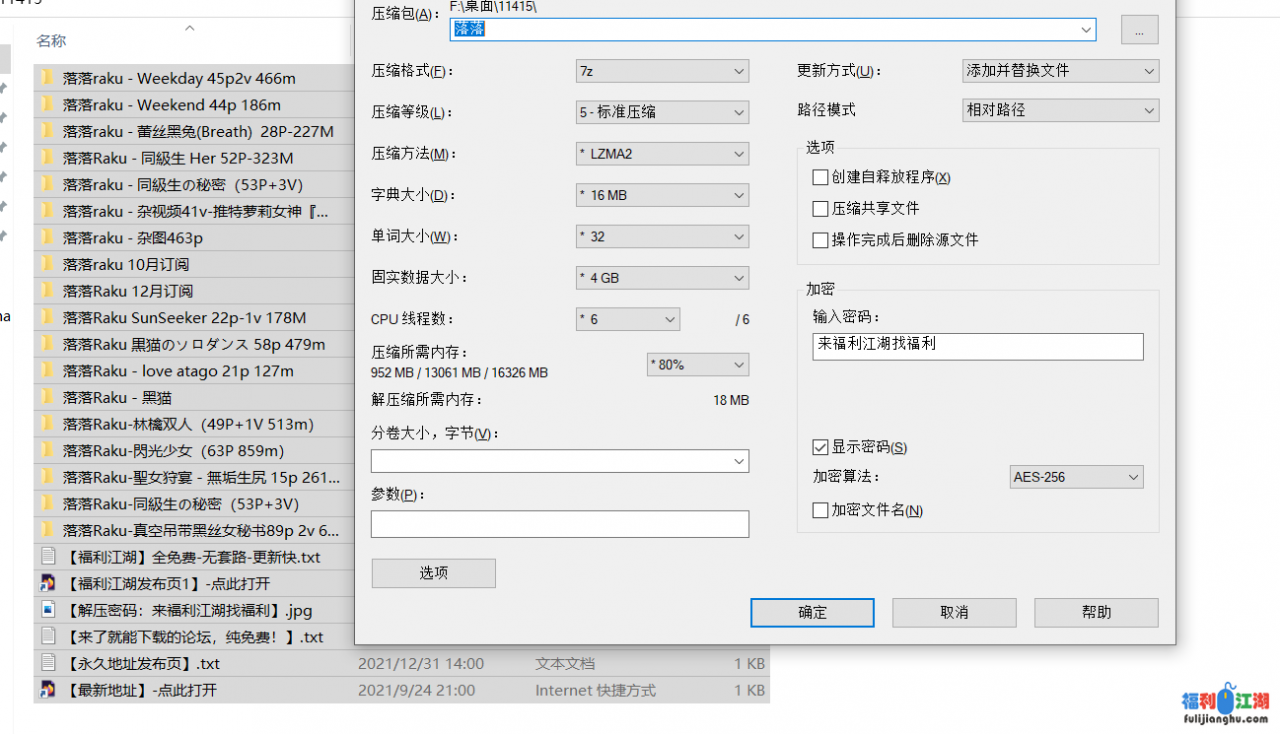Click the 输入密码 text field
The image size is (1280, 734).
pyautogui.click(x=977, y=346)
